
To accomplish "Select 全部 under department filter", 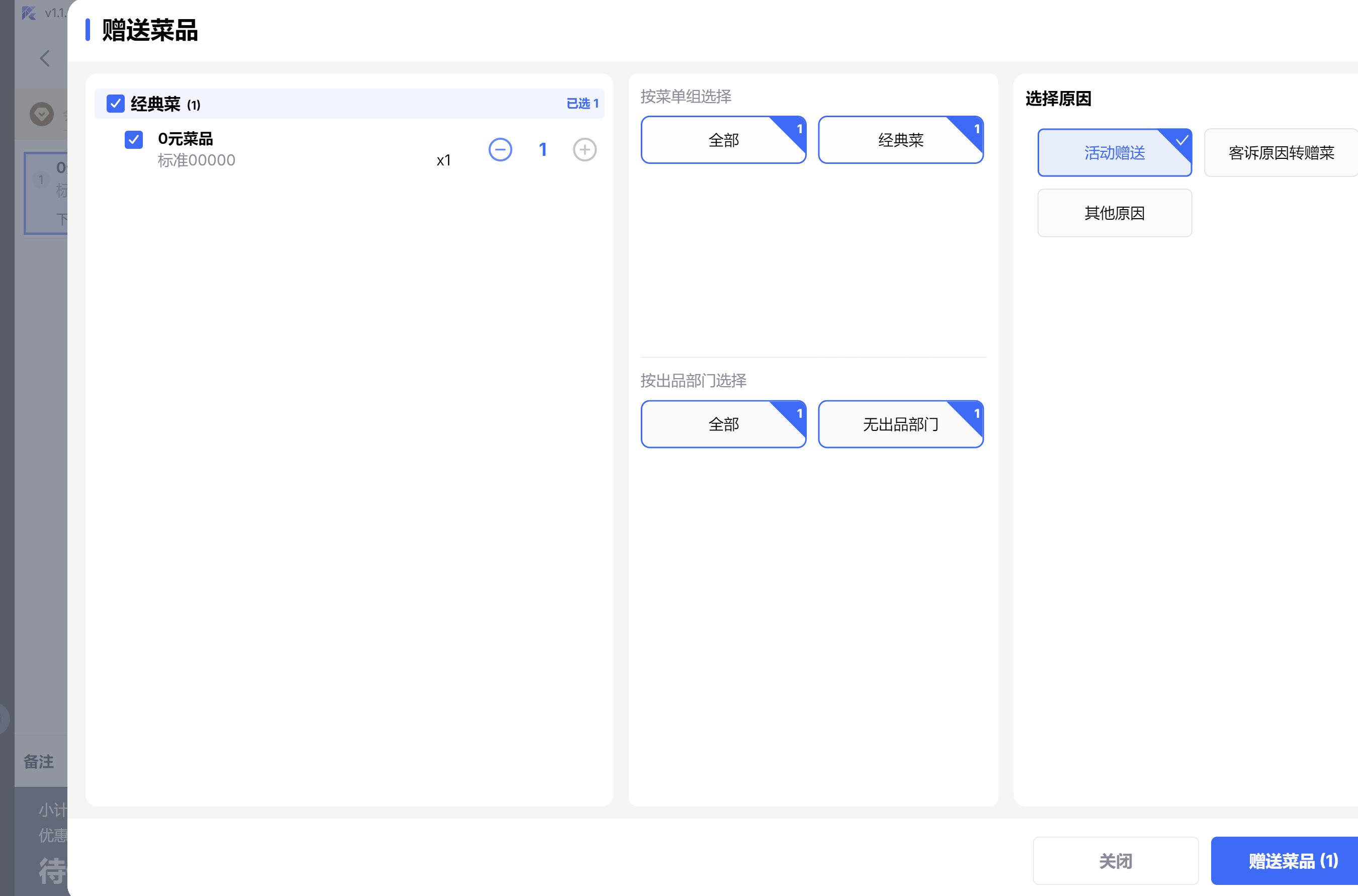I will pyautogui.click(x=723, y=424).
